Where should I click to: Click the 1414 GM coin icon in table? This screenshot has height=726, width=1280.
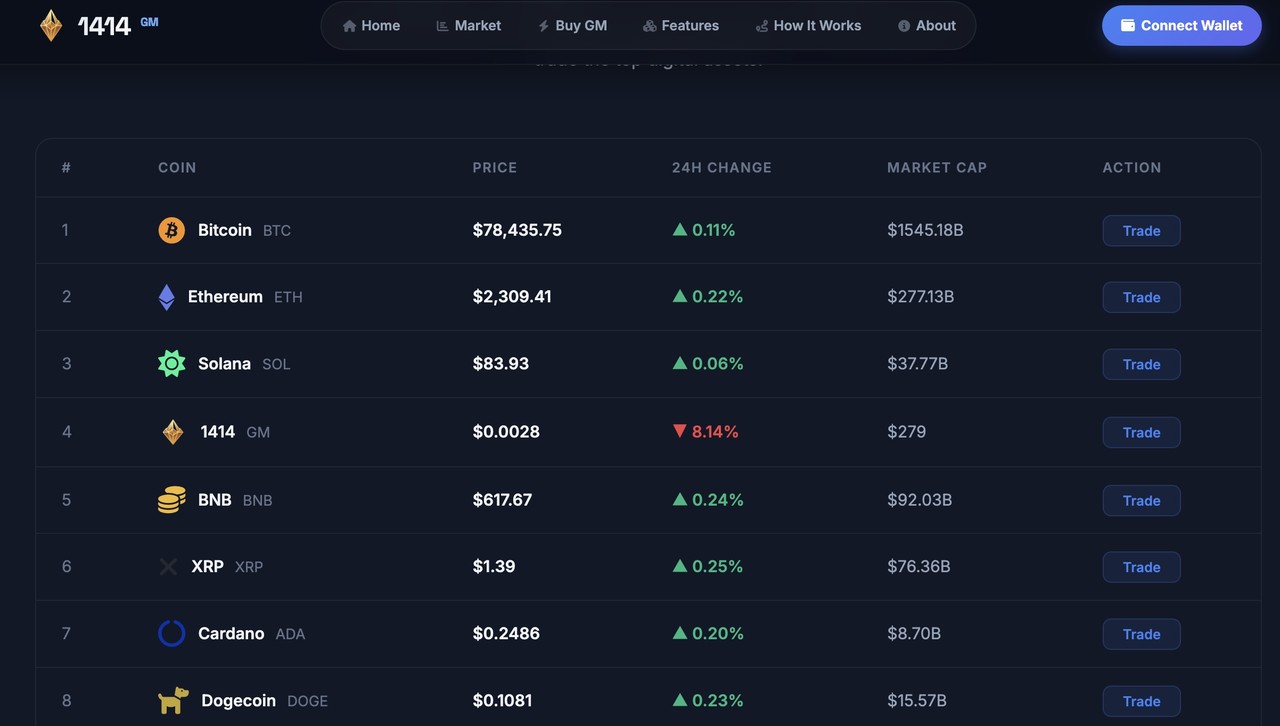173,432
